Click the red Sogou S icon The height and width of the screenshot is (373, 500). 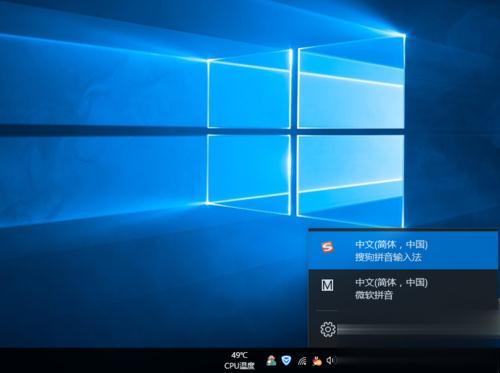tap(327, 247)
